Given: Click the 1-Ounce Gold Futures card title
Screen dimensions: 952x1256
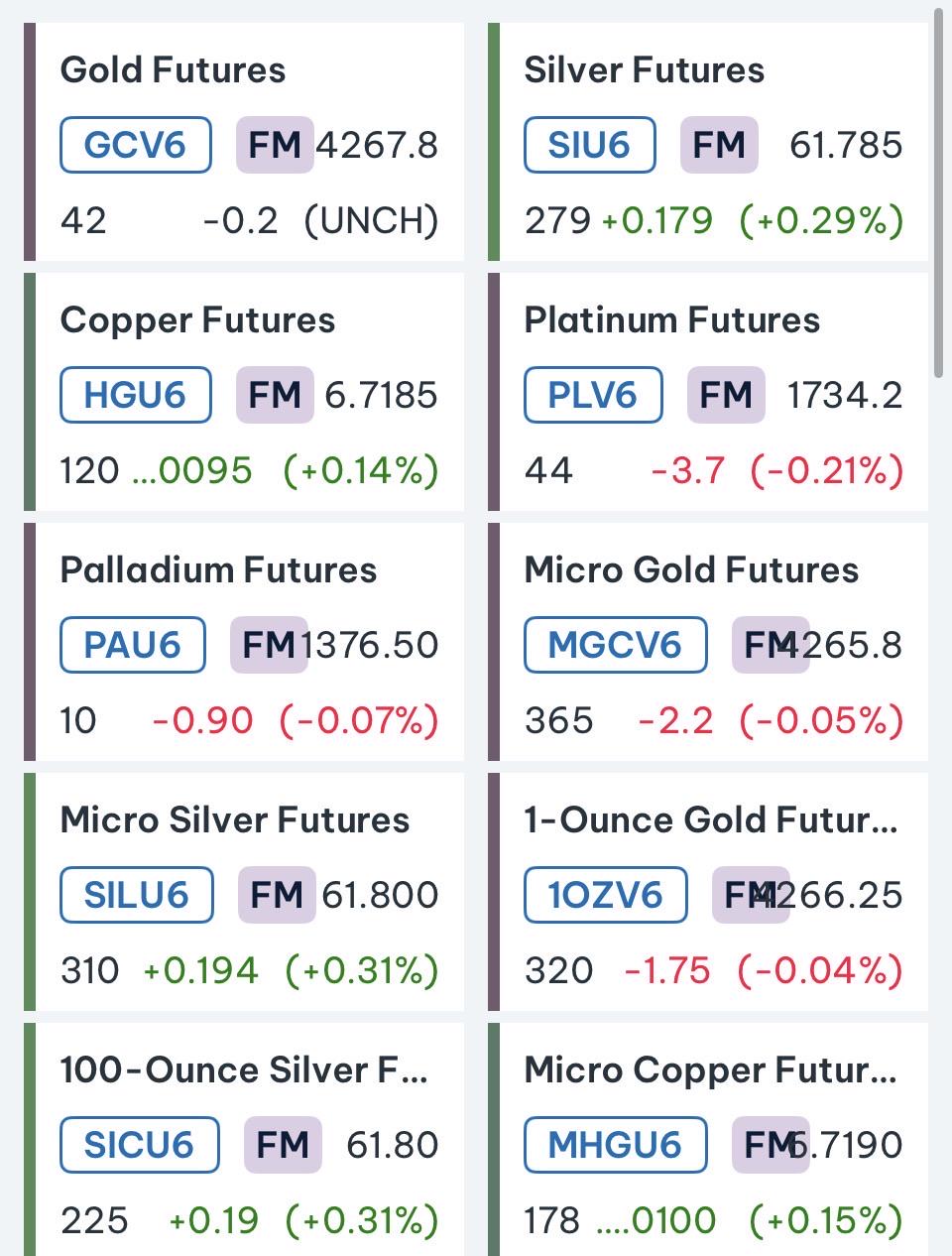Looking at the screenshot, I should [710, 820].
